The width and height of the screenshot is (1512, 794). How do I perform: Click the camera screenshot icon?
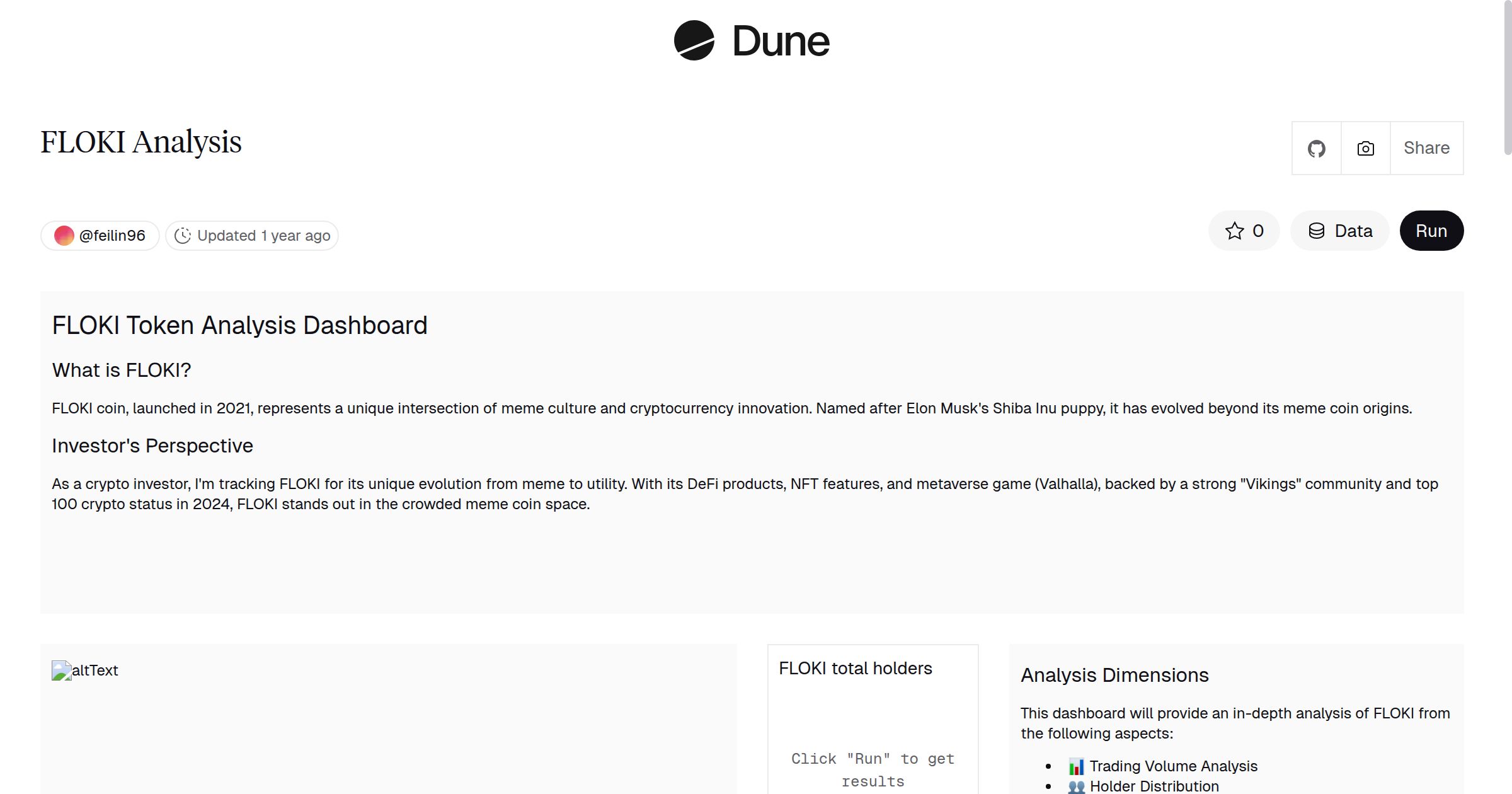[x=1365, y=149]
